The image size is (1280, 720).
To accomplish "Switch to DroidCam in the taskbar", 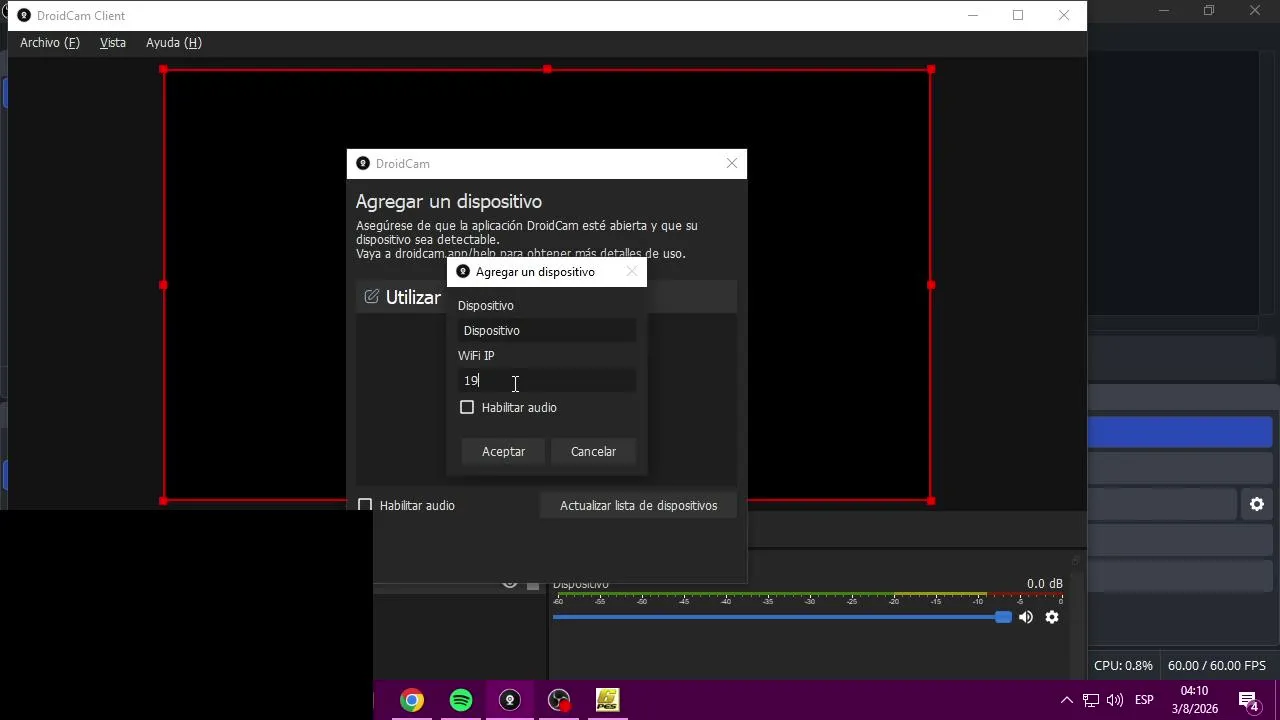I will (510, 700).
